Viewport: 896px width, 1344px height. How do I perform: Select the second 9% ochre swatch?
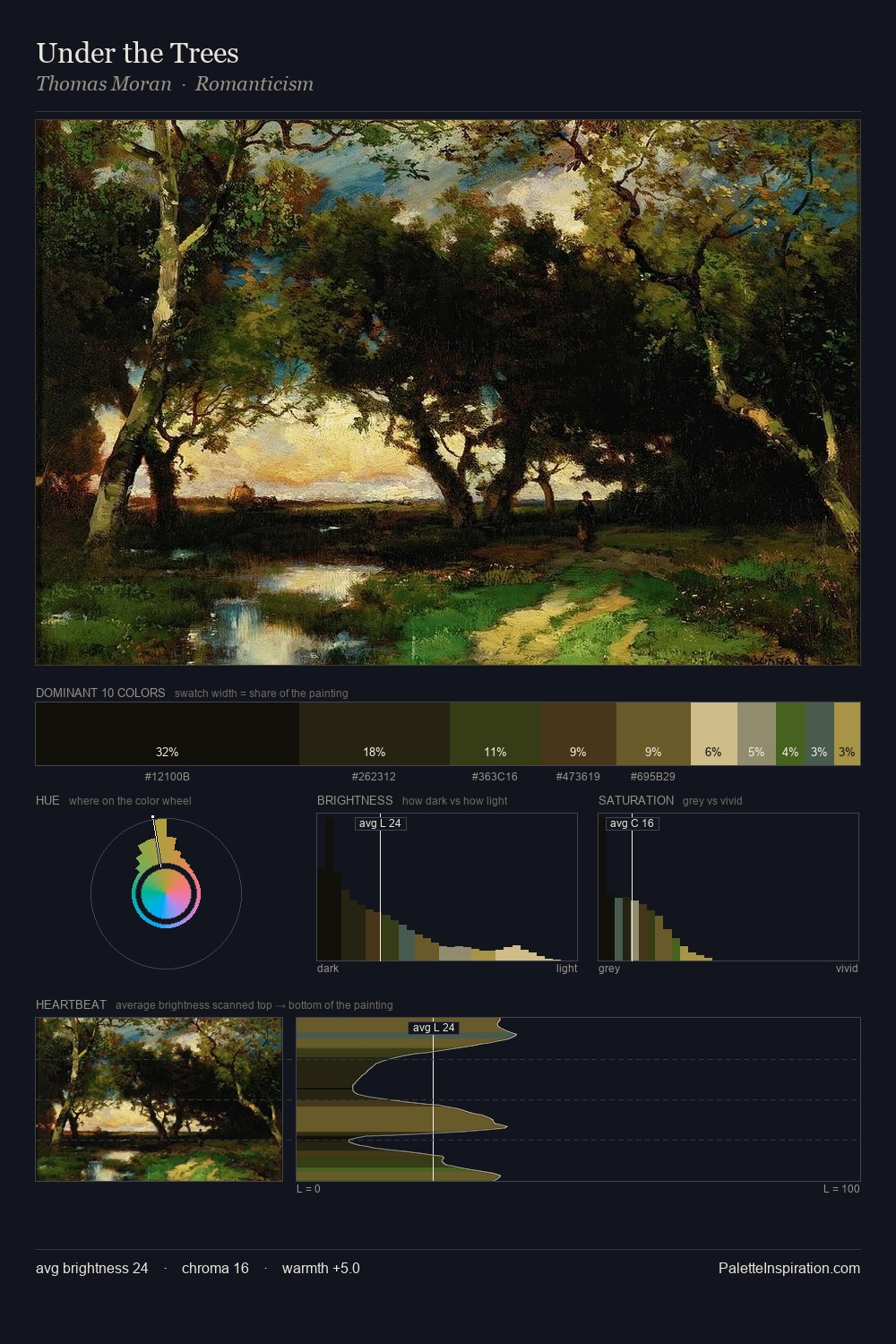653,734
